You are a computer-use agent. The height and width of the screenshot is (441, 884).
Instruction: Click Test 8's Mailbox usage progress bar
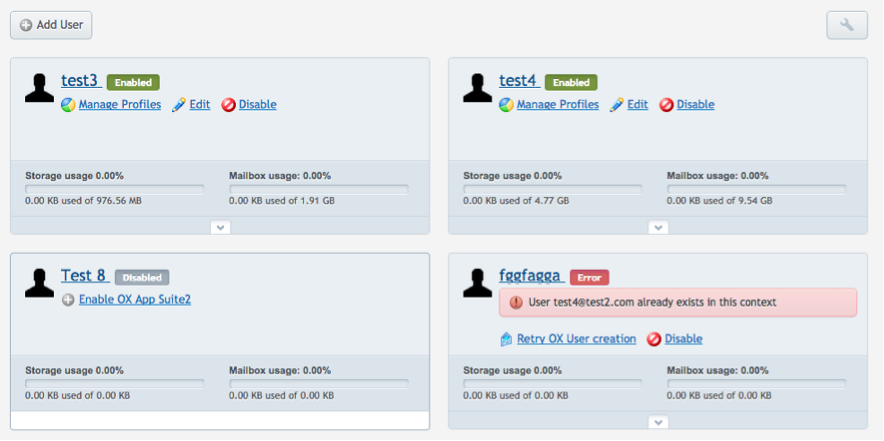319,384
